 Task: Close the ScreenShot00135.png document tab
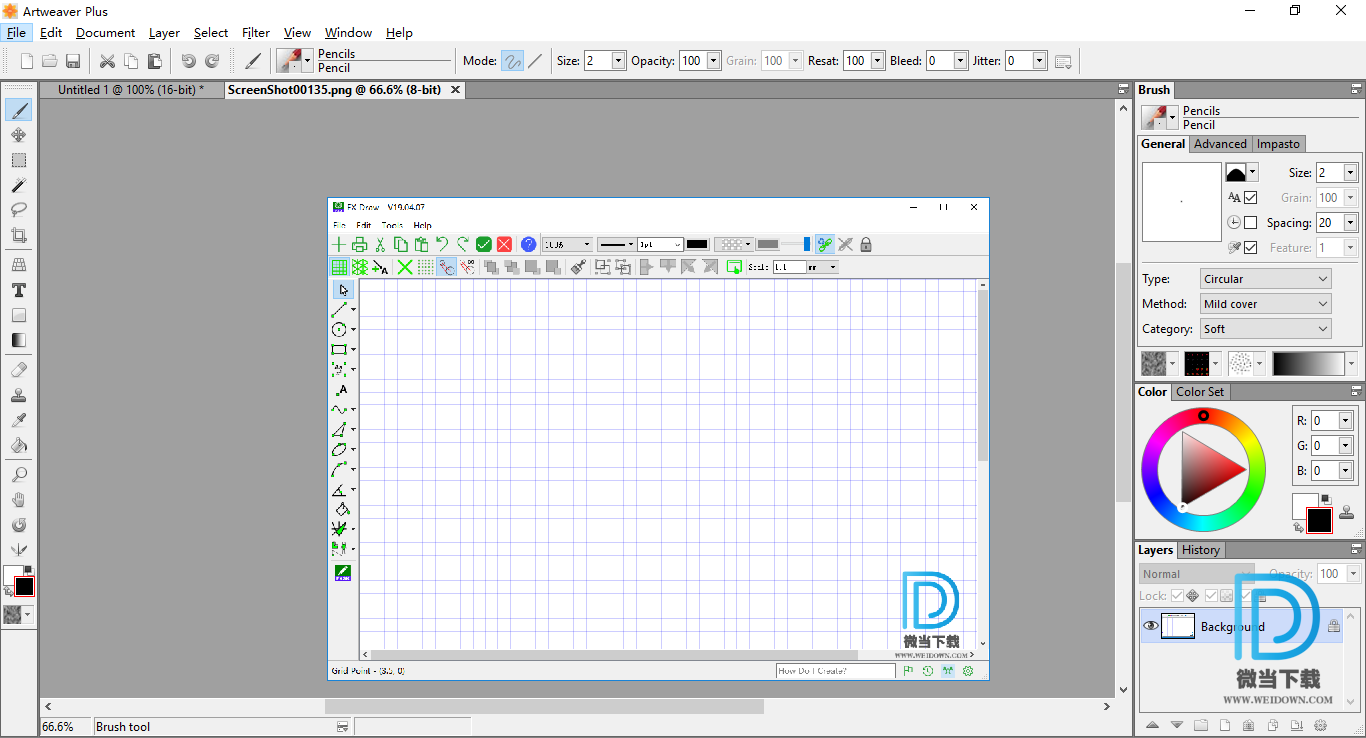[455, 90]
